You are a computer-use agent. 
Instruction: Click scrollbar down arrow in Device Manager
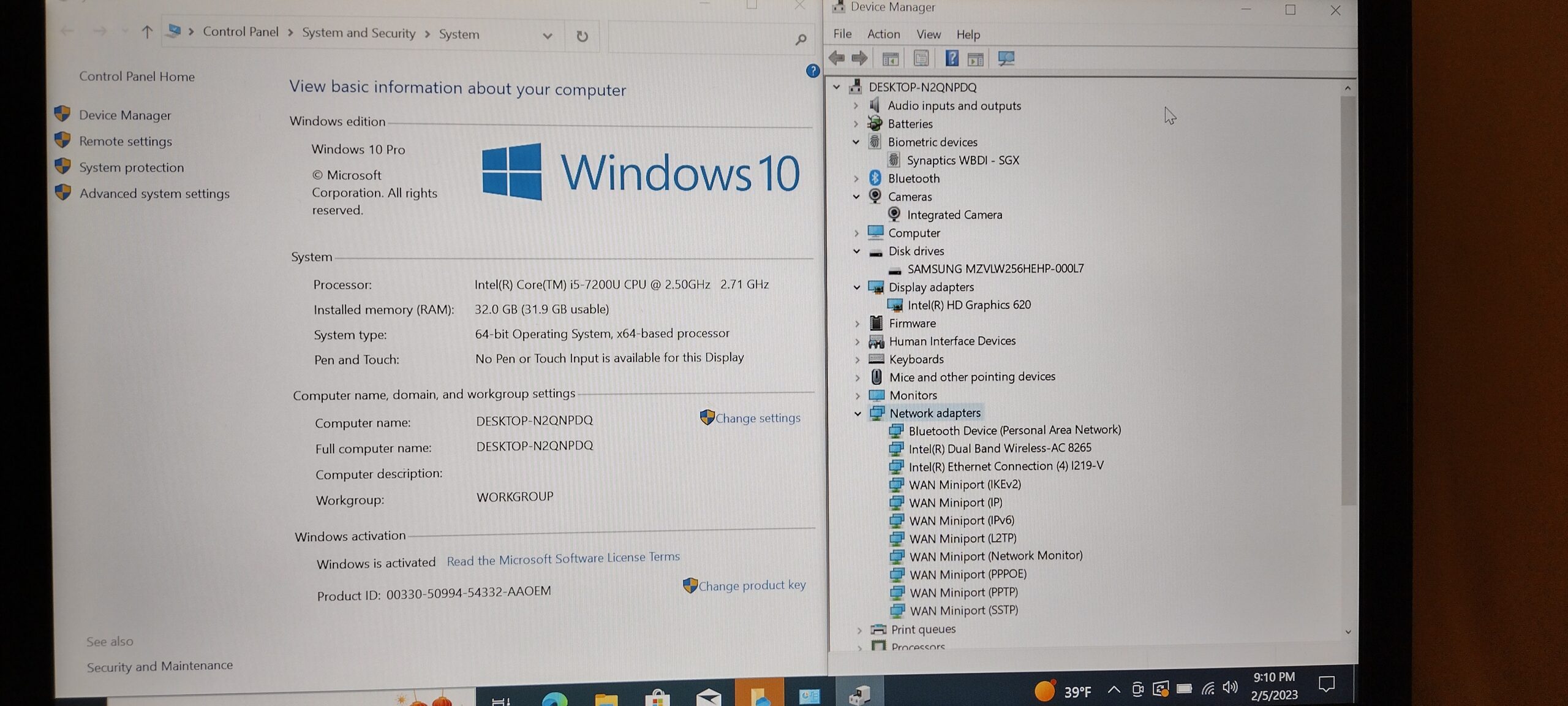(1348, 631)
